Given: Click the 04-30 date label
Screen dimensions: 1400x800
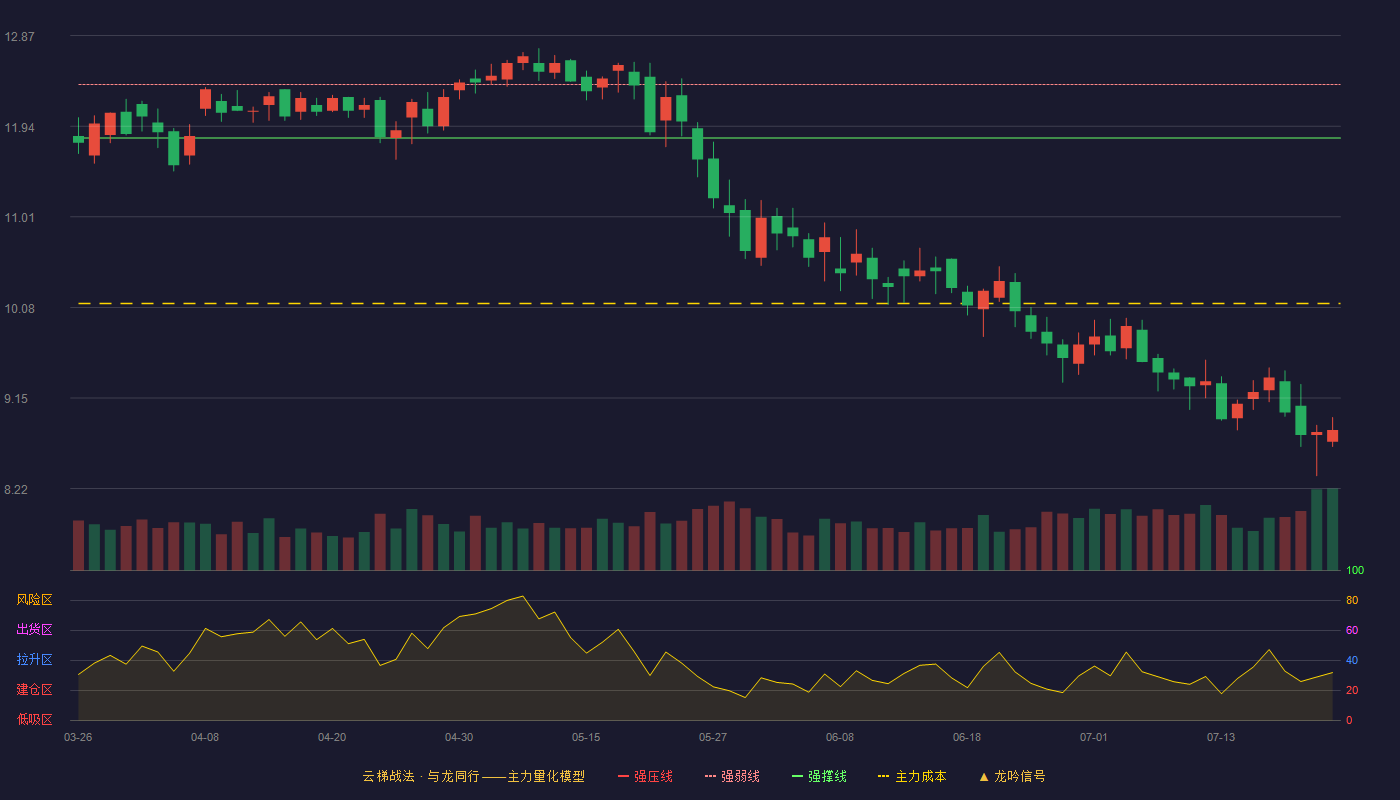Looking at the screenshot, I should pyautogui.click(x=459, y=737).
